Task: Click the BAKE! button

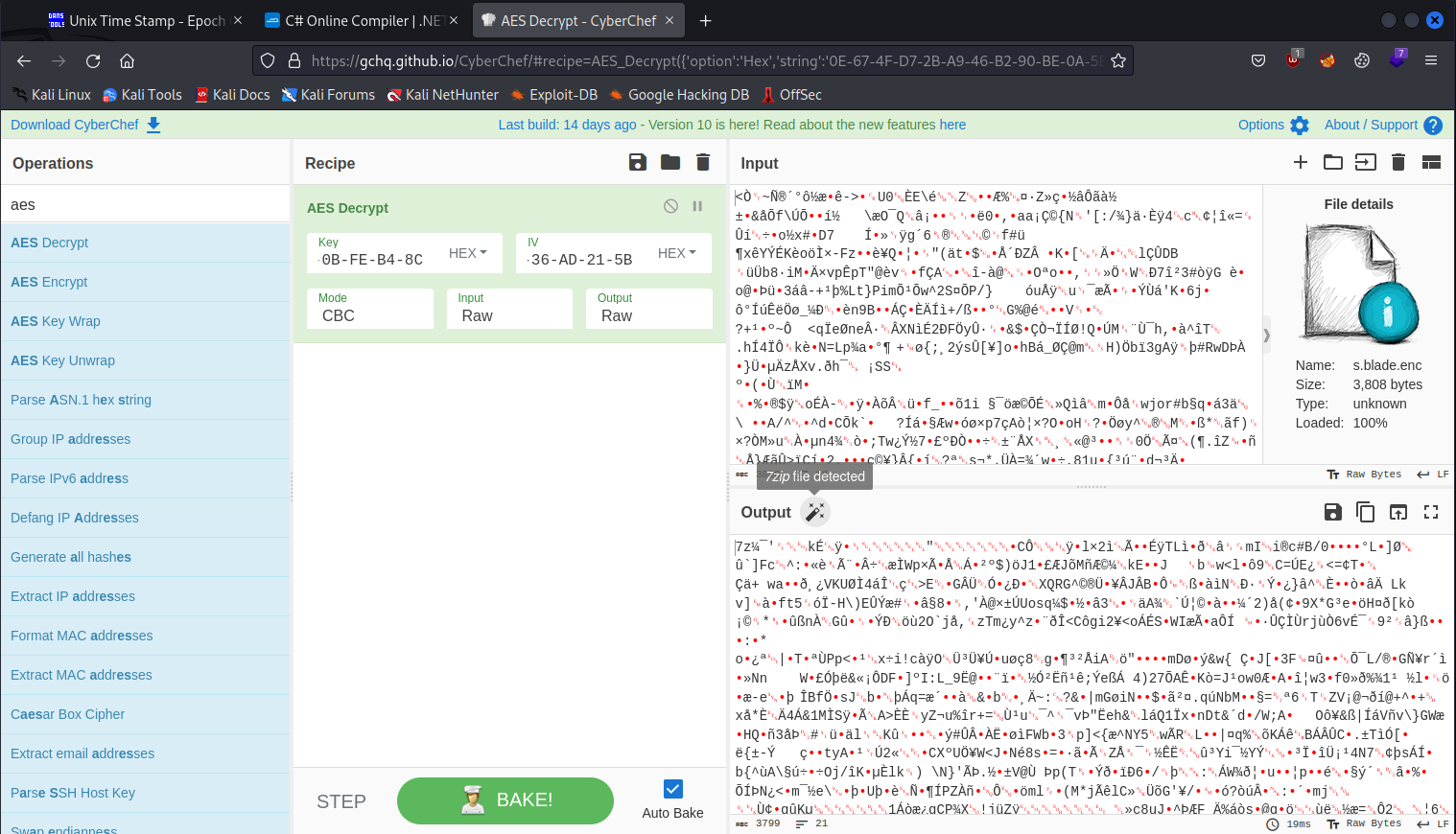Action: click(505, 800)
